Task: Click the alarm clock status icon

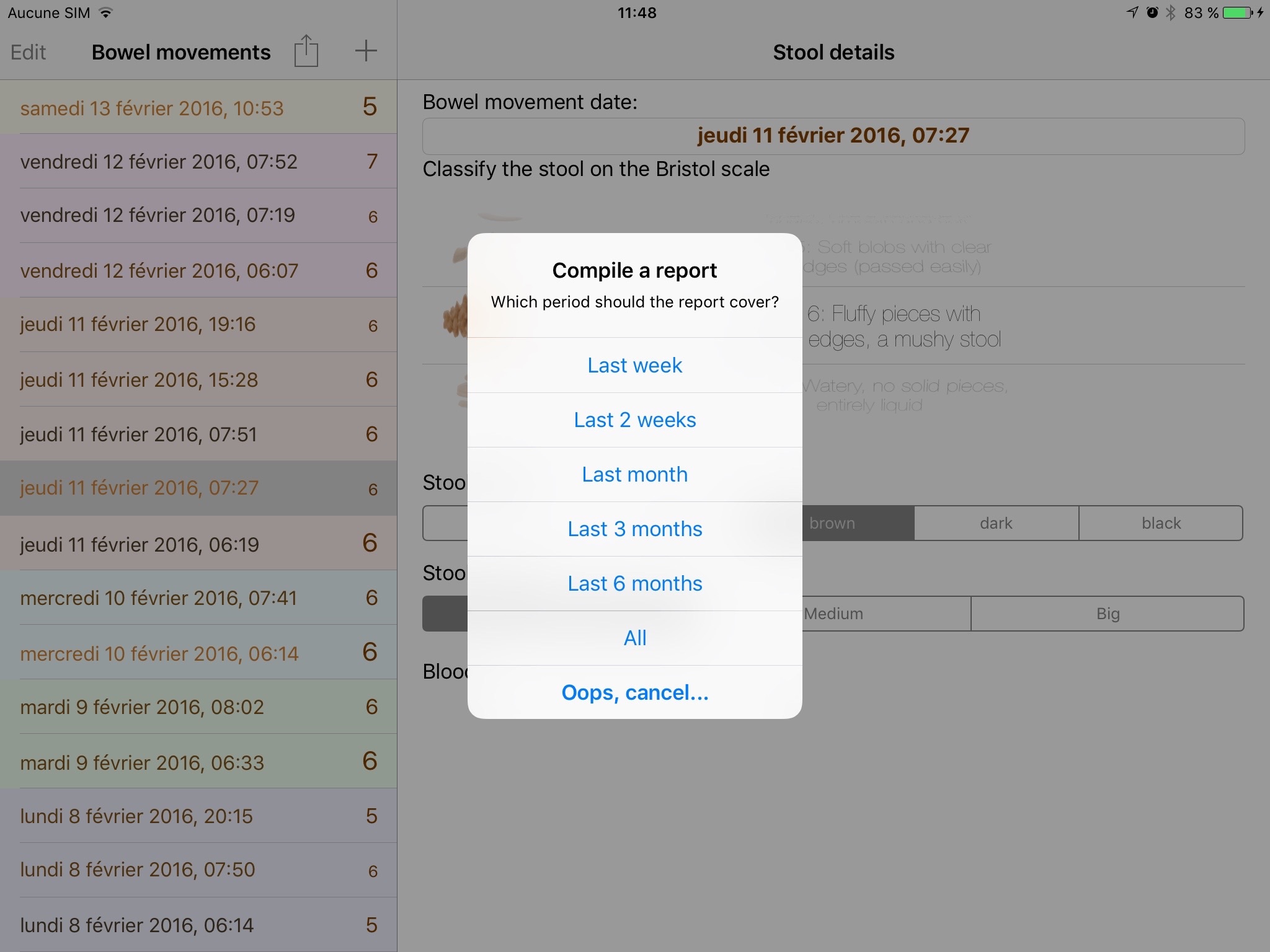Action: tap(1152, 12)
